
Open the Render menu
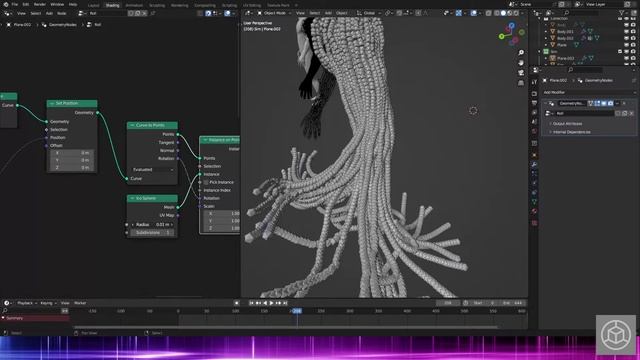point(40,4)
